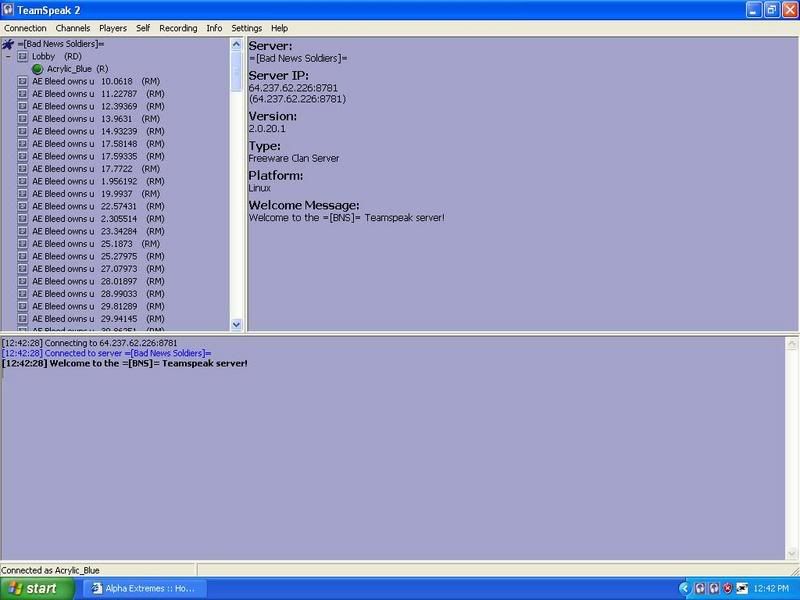Screen dimensions: 800x600
Task: Click channel icon for AE Bleed 11.22787
Action: 22,94
